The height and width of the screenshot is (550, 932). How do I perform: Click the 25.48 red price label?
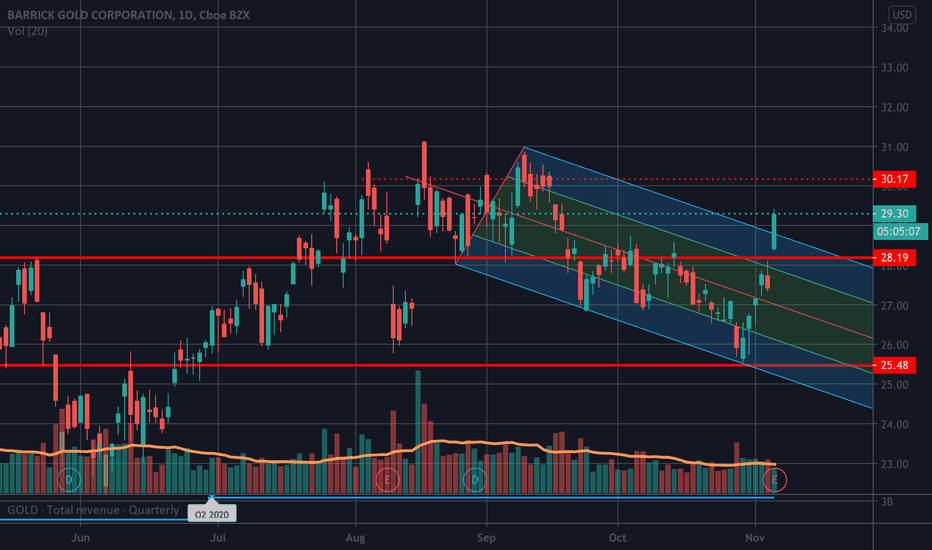click(x=894, y=365)
